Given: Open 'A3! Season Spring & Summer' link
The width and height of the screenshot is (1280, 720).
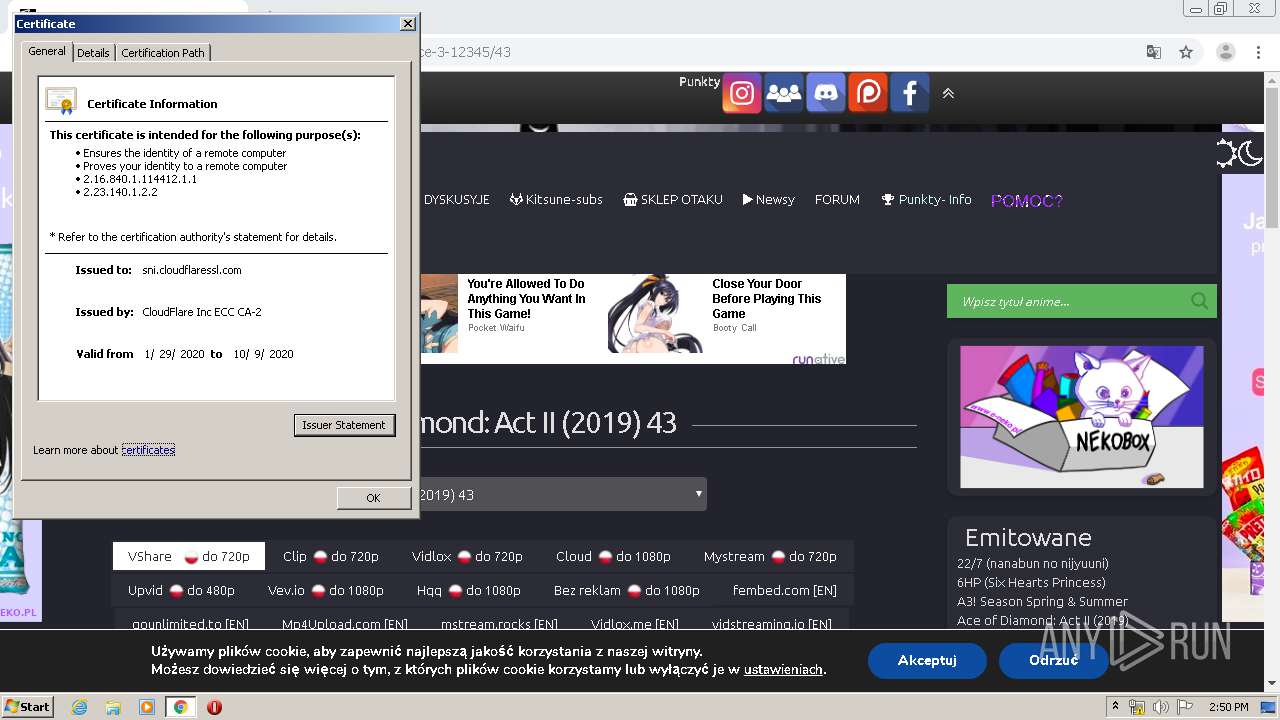Looking at the screenshot, I should (x=1042, y=601).
